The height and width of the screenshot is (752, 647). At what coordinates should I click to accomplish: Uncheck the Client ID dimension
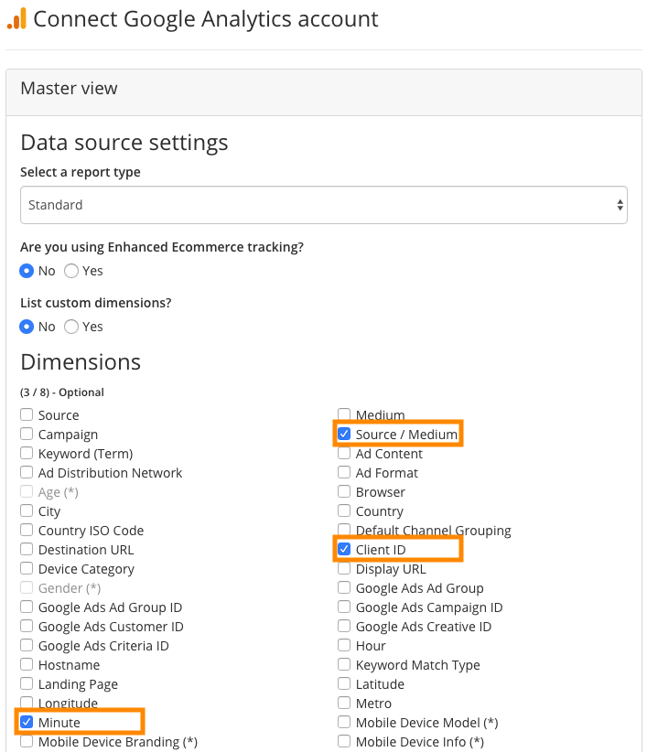tap(344, 549)
